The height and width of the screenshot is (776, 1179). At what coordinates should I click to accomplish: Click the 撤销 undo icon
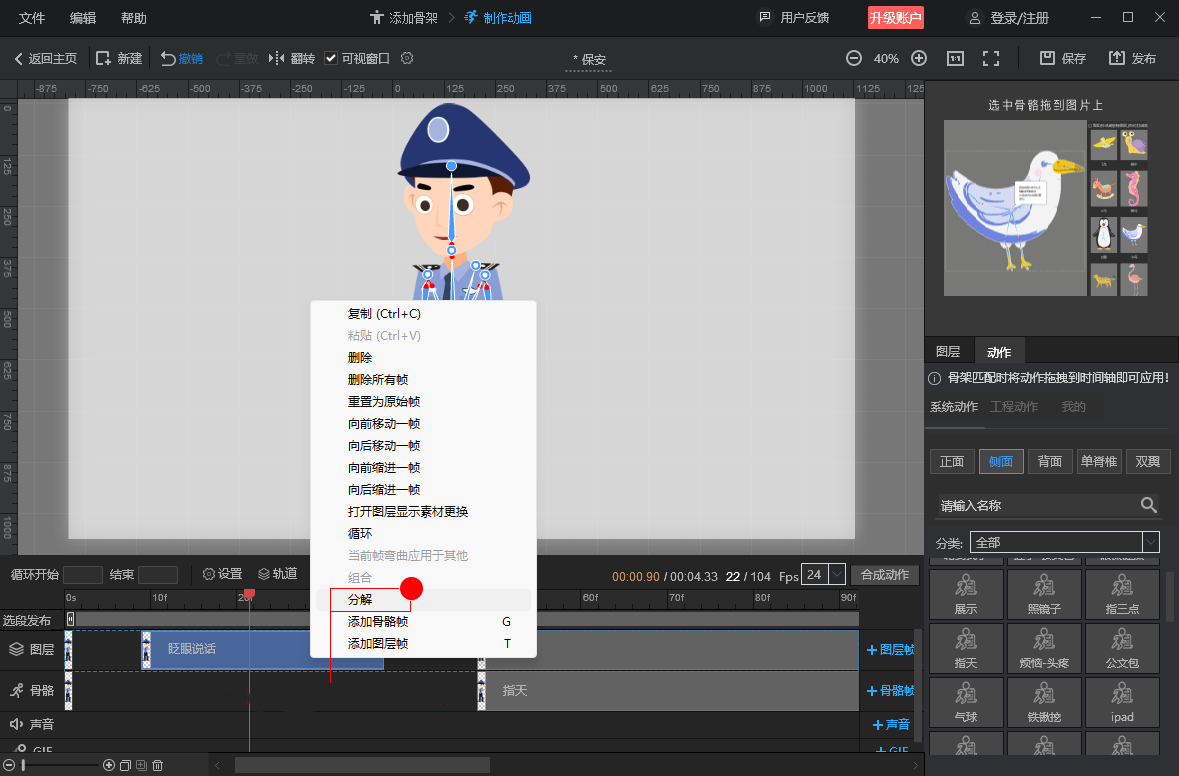169,59
